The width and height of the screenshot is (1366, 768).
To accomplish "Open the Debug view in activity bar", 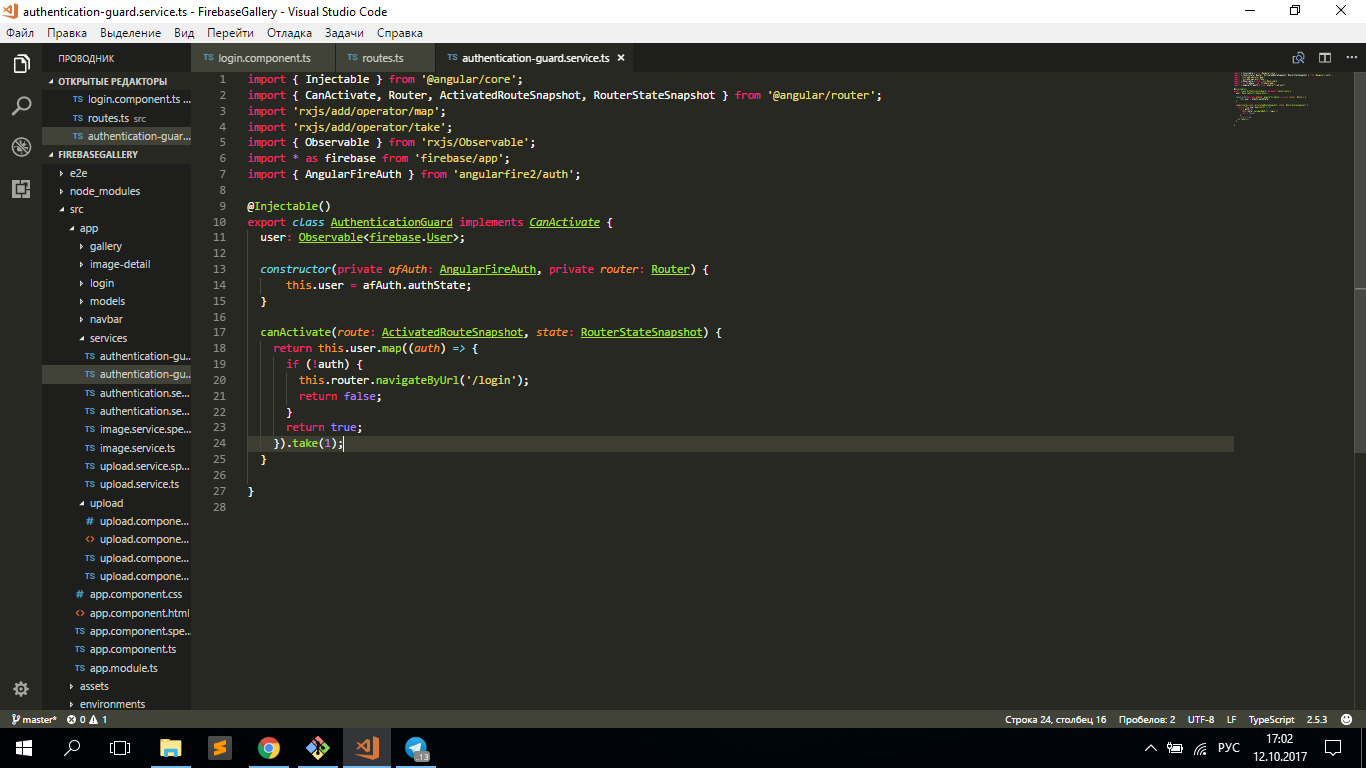I will (21, 147).
